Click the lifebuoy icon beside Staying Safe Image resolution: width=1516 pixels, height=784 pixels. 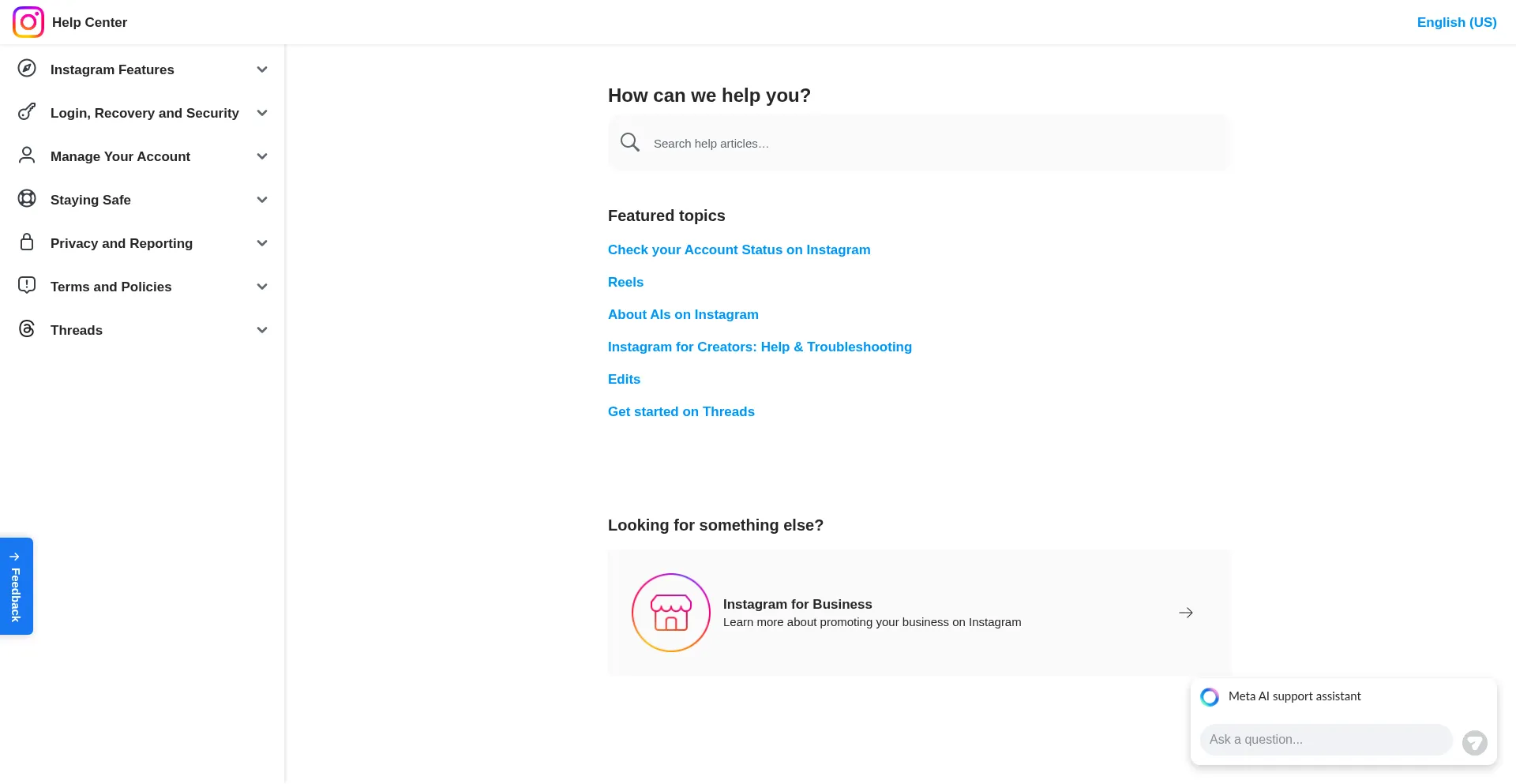[27, 199]
